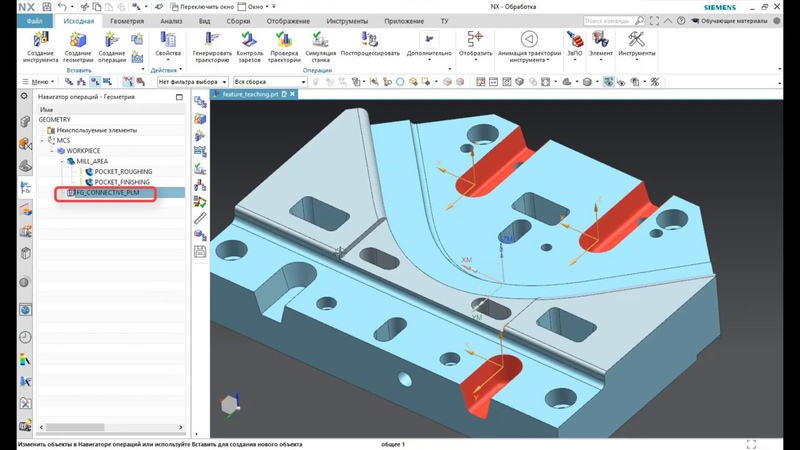This screenshot has width=800, height=450.
Task: Select POCKET_ROUGHING operation in navigator
Action: pyautogui.click(x=122, y=172)
